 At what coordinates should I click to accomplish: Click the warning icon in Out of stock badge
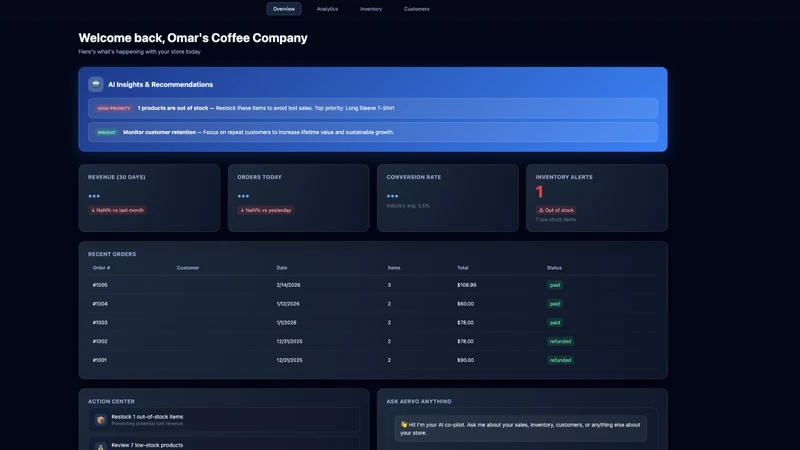click(541, 210)
